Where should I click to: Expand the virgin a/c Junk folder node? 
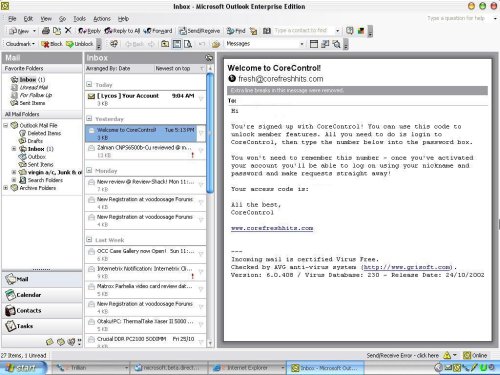click(14, 172)
